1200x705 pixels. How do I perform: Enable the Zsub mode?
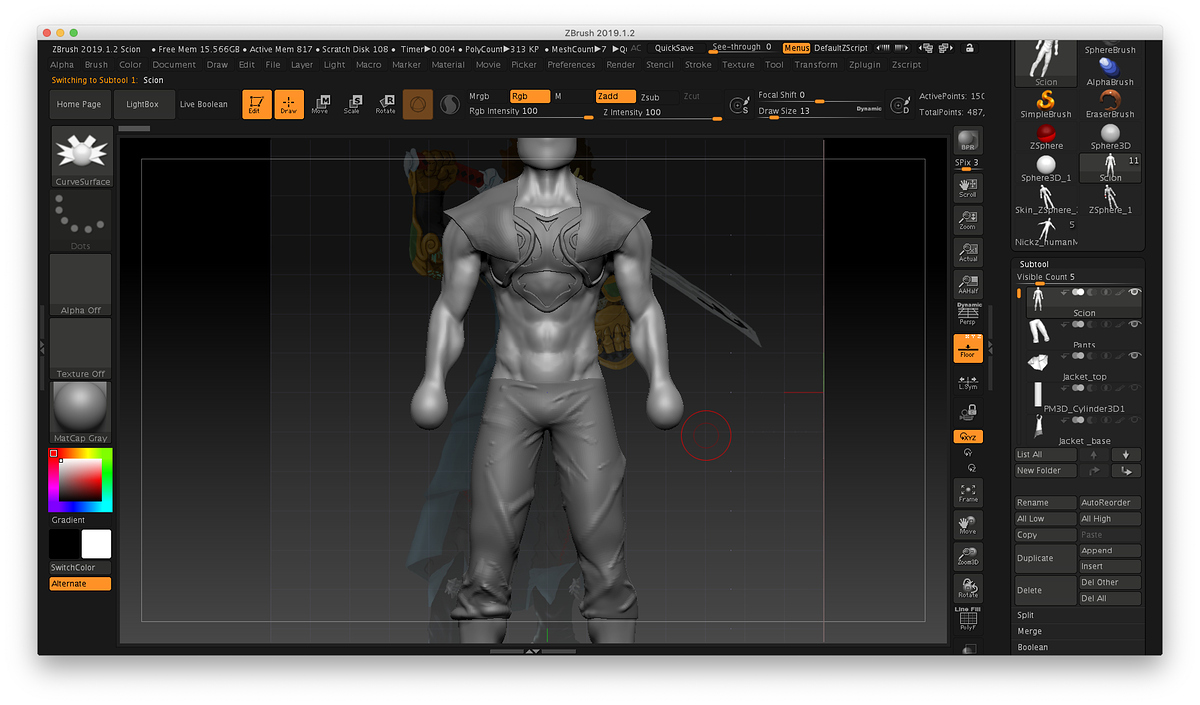[x=650, y=97]
